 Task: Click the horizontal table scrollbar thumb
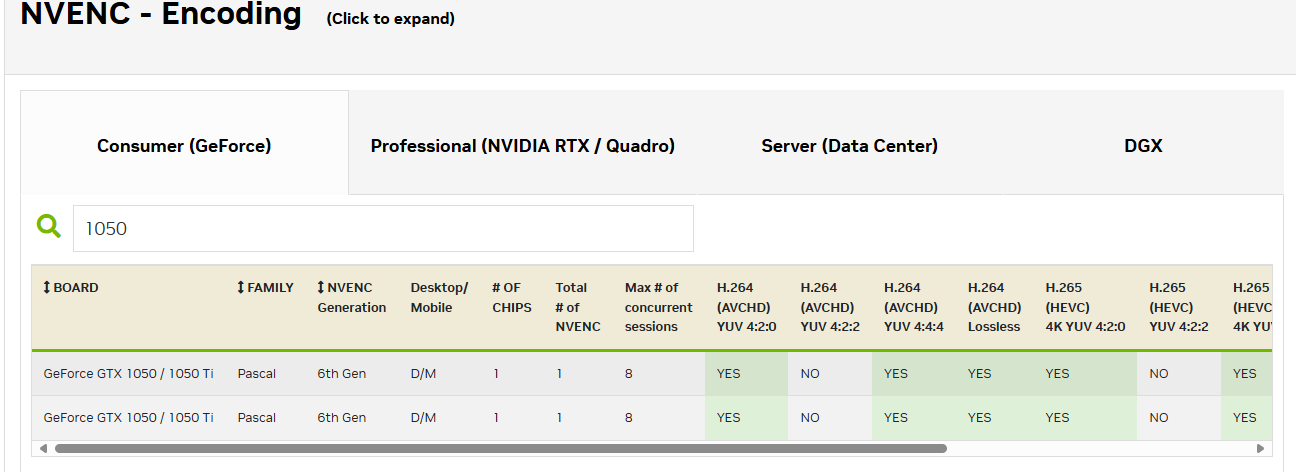pos(500,448)
